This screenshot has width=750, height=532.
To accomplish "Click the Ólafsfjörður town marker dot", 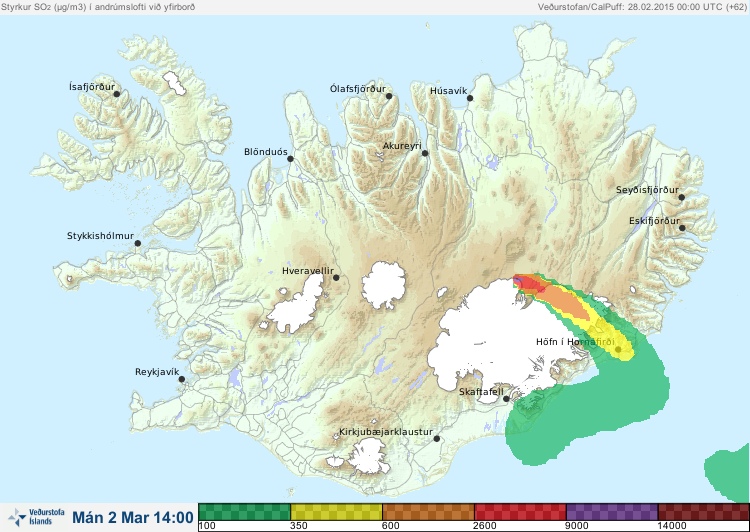I will coord(389,96).
